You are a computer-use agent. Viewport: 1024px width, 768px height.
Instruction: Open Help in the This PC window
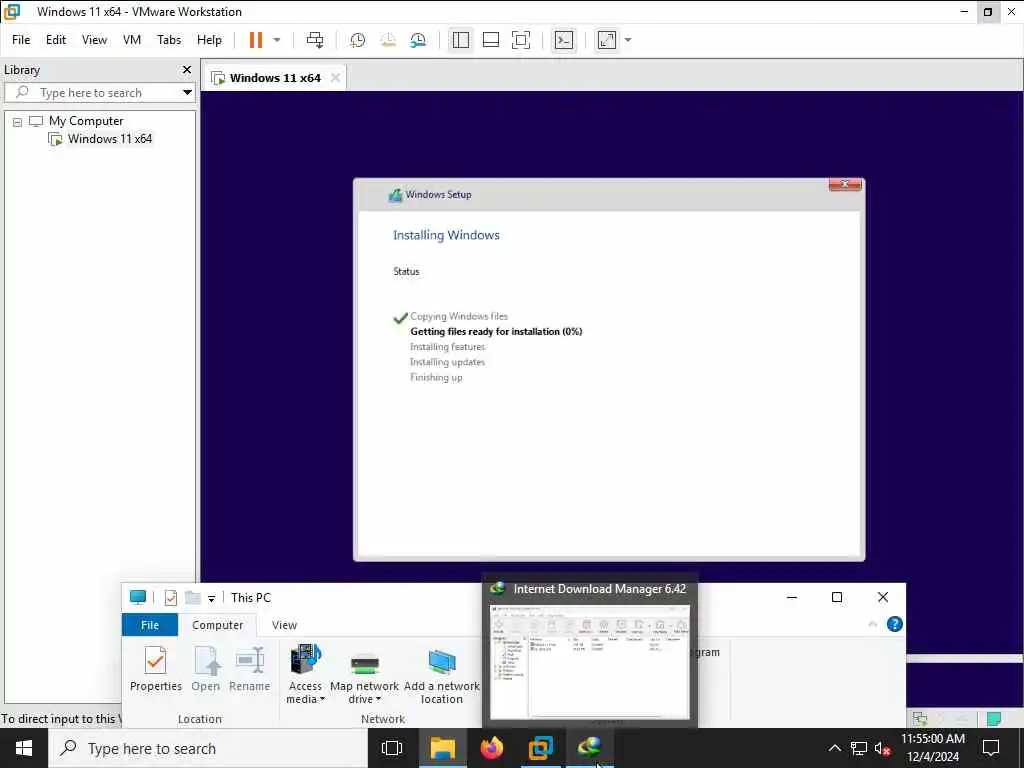(895, 624)
